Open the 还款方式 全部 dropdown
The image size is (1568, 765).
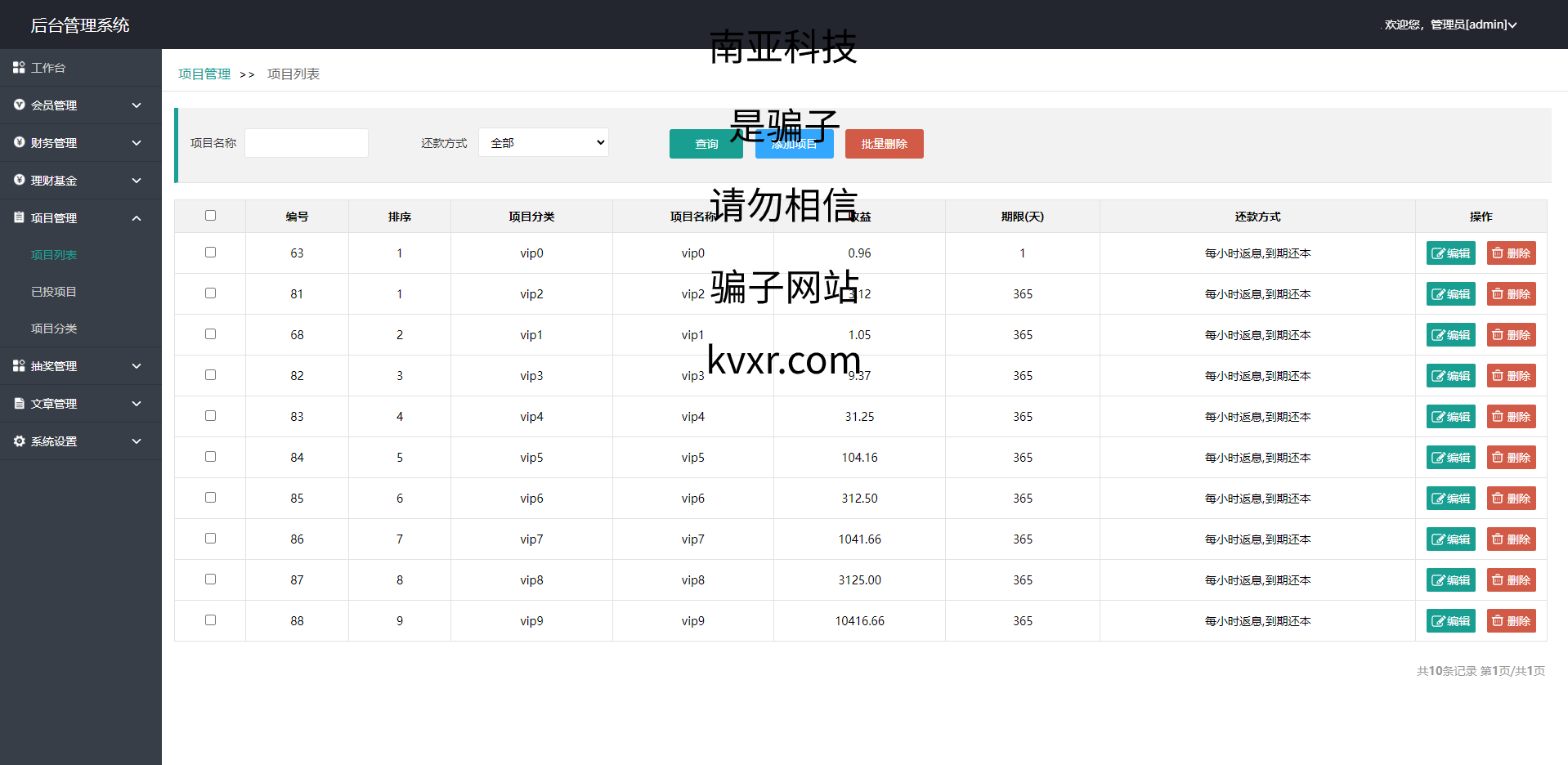point(544,142)
